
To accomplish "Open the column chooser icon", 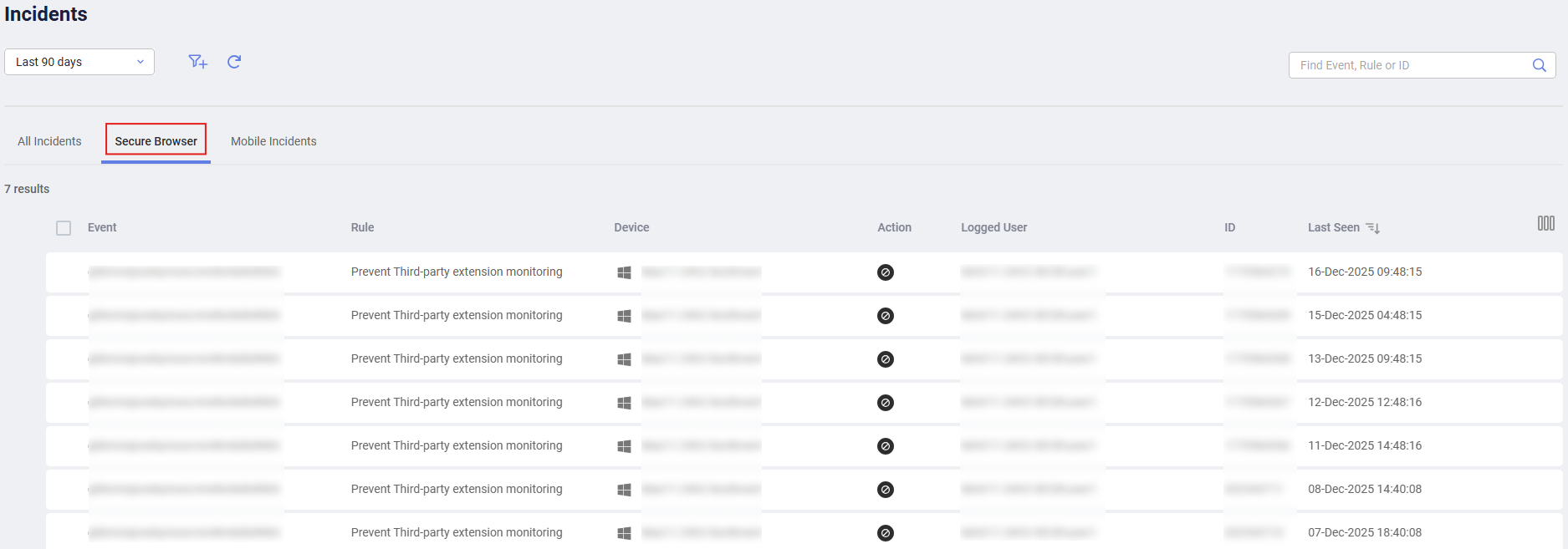I will (1545, 223).
